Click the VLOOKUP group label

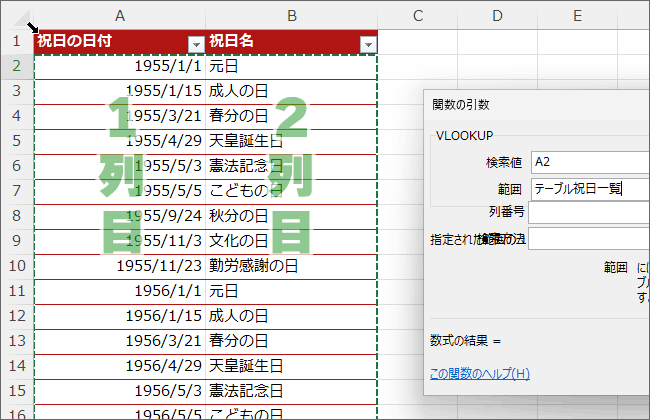(x=465, y=136)
